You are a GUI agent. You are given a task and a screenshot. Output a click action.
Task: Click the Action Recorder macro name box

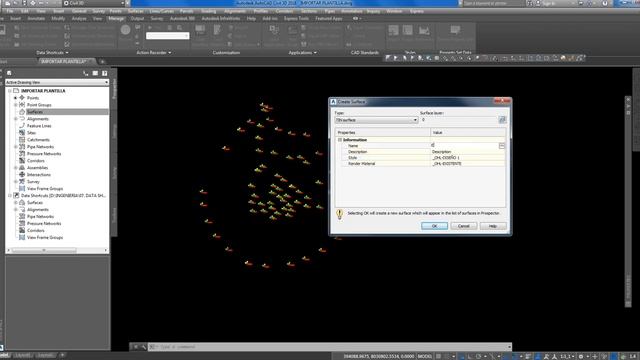(168, 36)
